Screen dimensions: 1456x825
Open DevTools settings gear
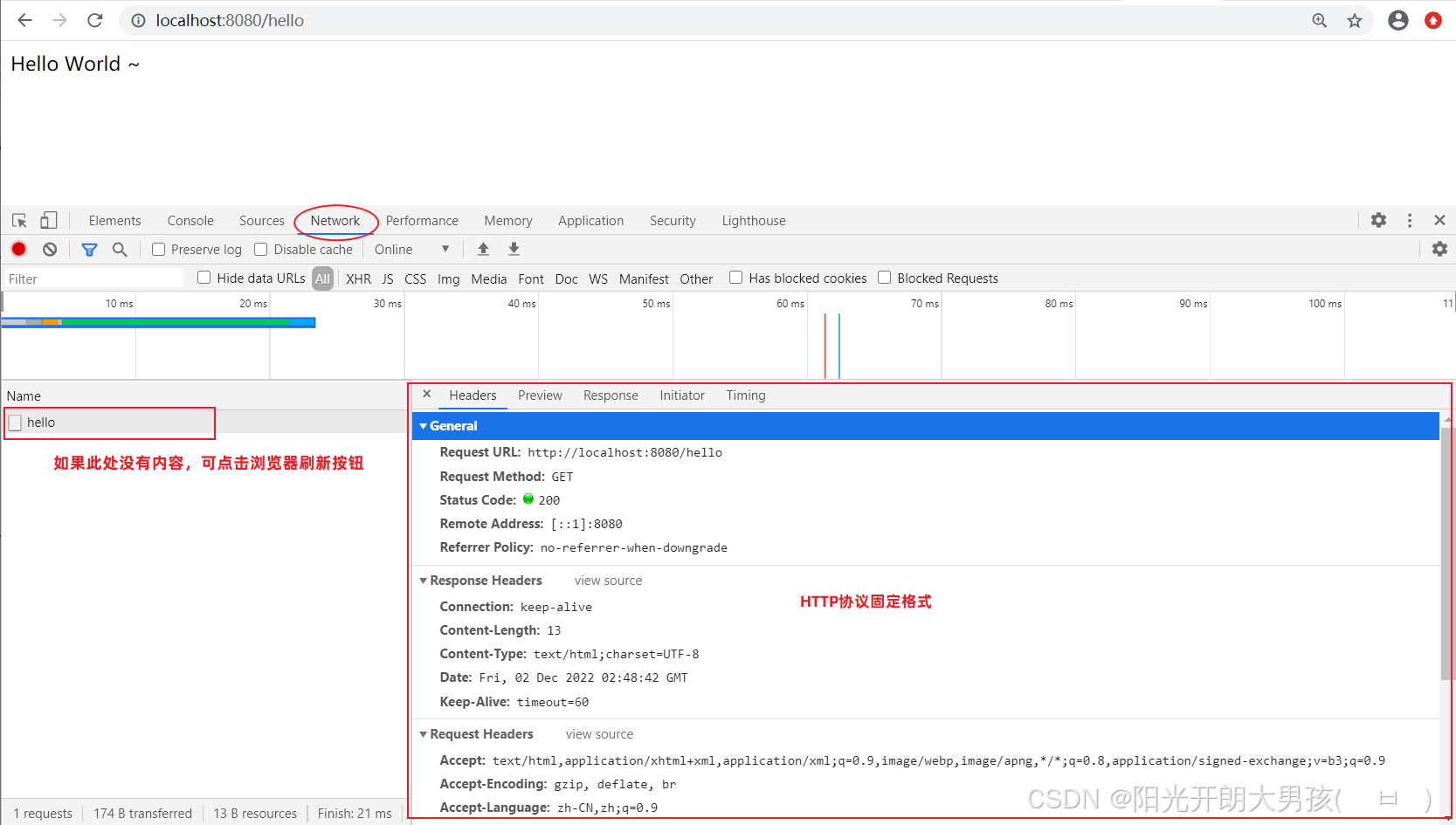click(x=1378, y=220)
